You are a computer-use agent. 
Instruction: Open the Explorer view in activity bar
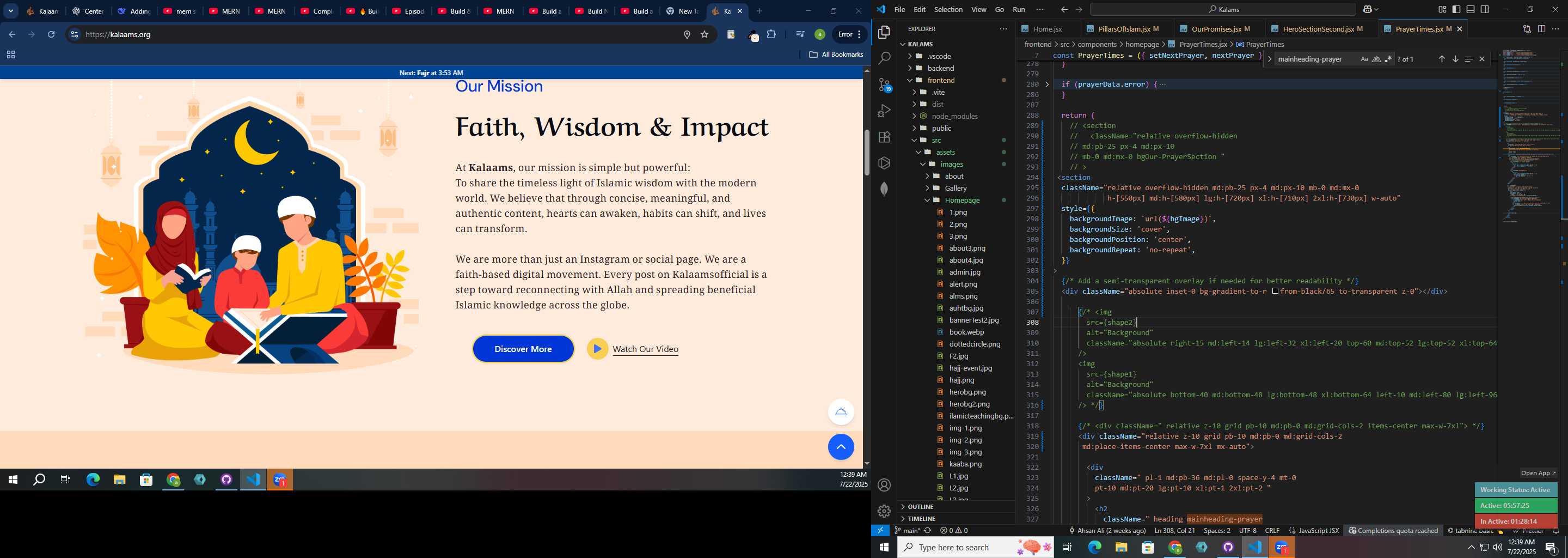click(x=884, y=32)
